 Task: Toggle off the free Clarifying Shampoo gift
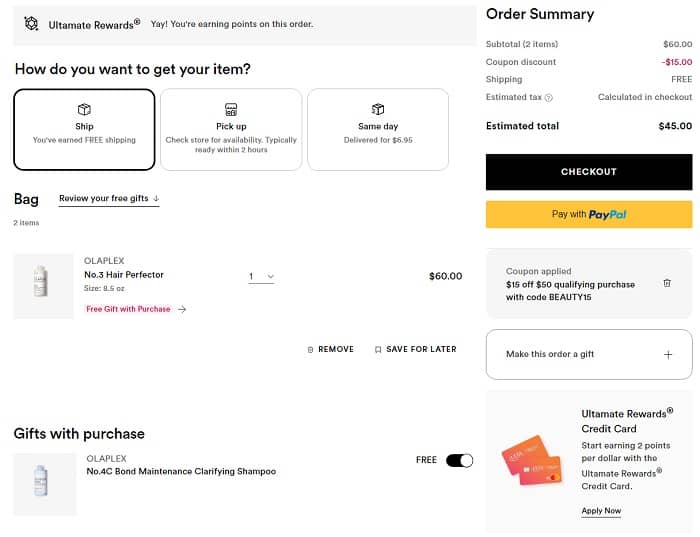click(459, 460)
